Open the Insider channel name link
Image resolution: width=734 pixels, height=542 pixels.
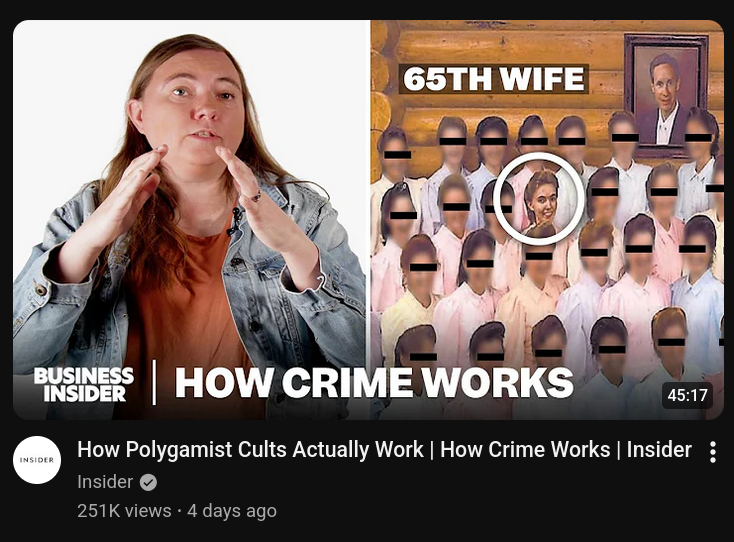click(105, 482)
